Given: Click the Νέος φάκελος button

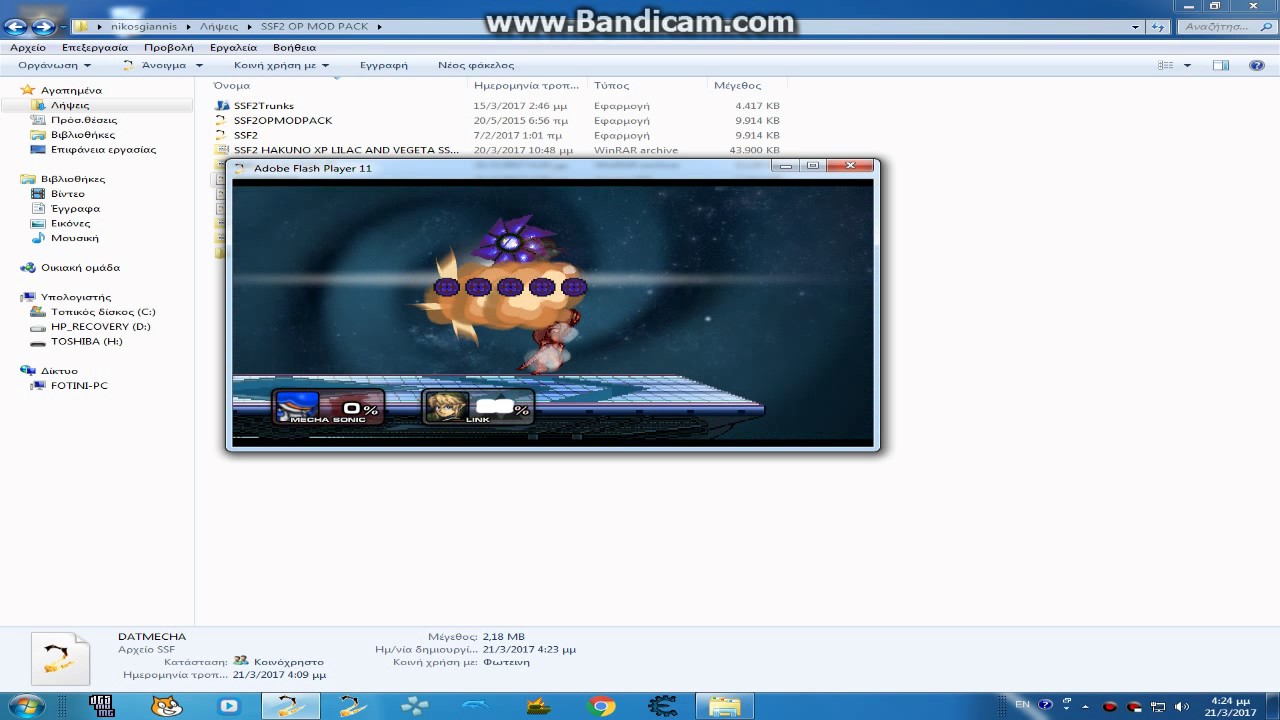Looking at the screenshot, I should [476, 65].
